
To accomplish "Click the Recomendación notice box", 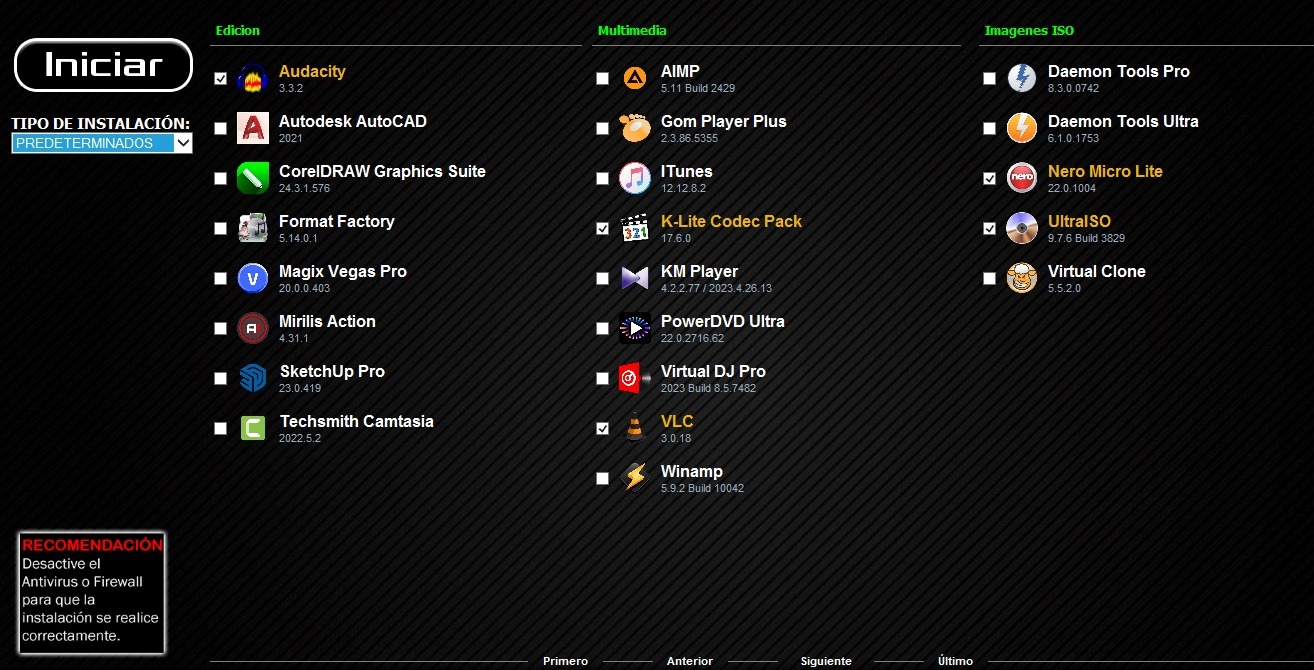I will (x=92, y=593).
